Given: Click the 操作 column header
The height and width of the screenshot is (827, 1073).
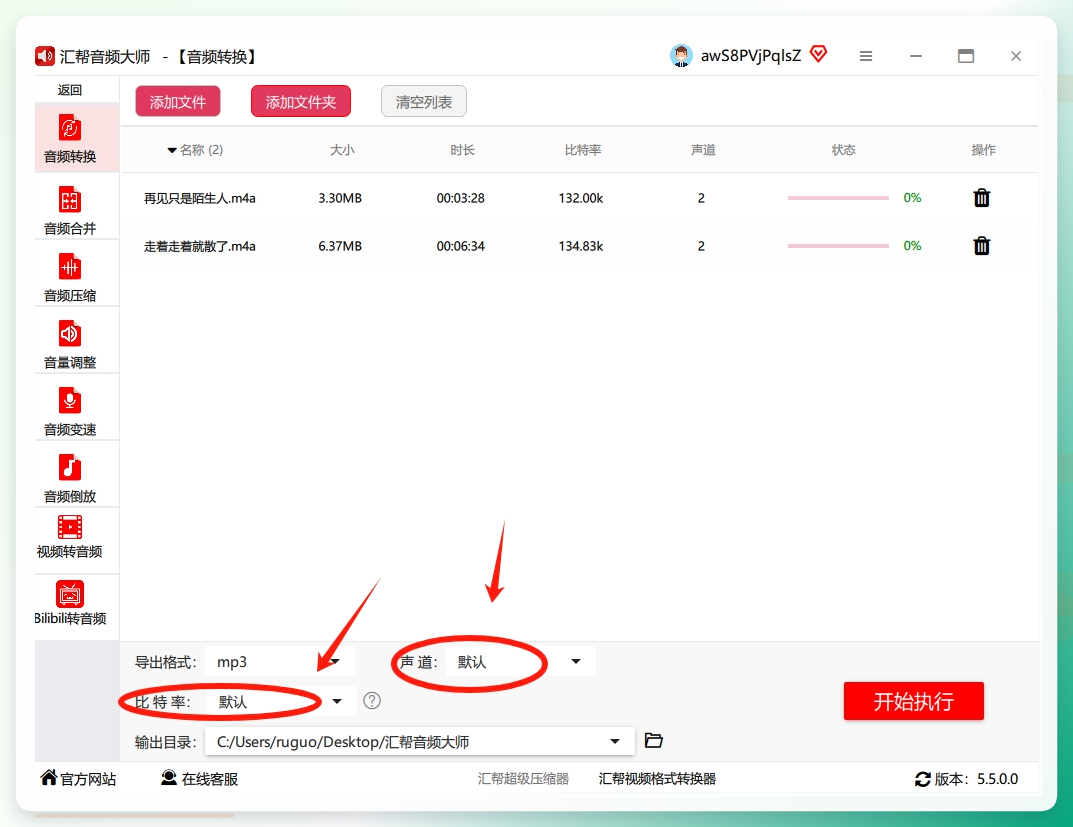Looking at the screenshot, I should 983,150.
